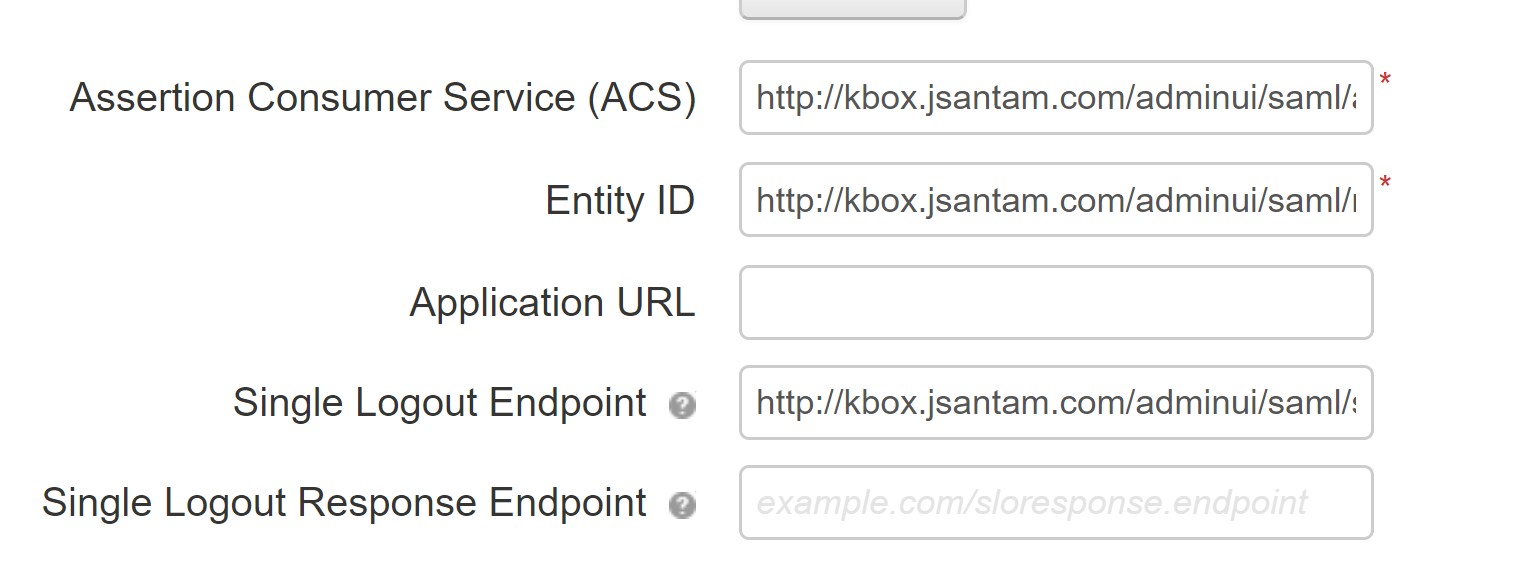
Task: Click the 'Single Logout Response Endpoint' label
Action: click(344, 503)
